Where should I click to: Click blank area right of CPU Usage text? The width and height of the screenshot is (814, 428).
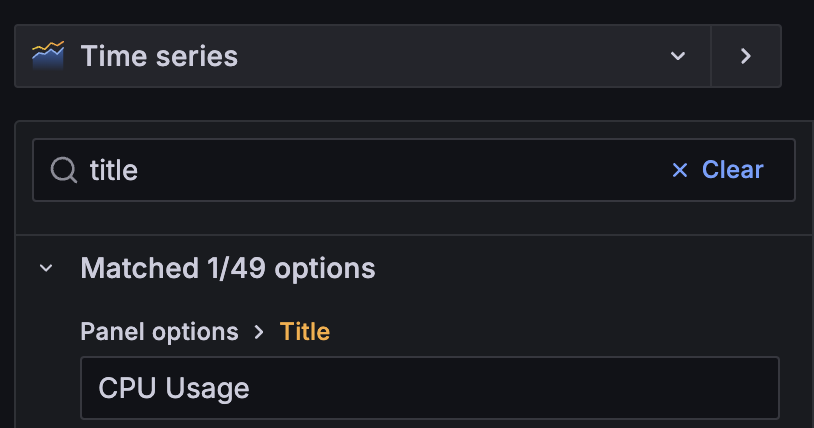(520, 388)
